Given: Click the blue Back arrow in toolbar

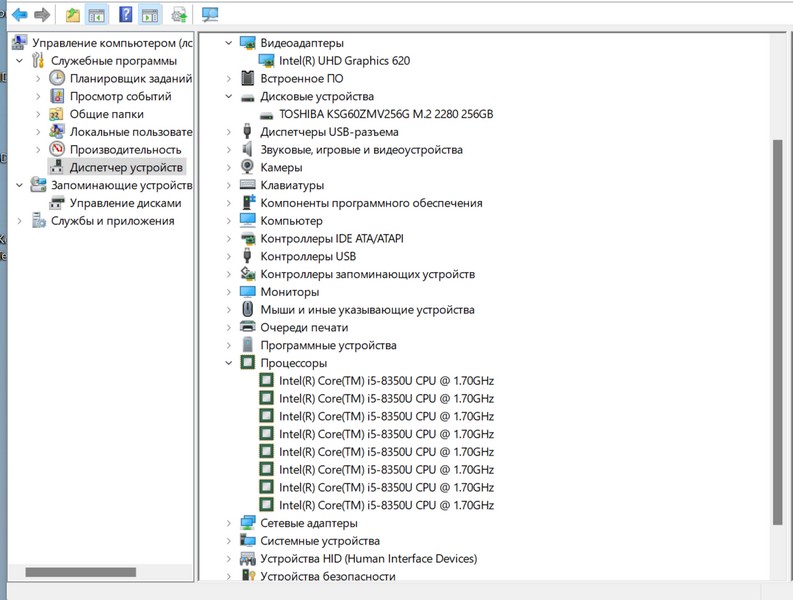Looking at the screenshot, I should [x=19, y=14].
